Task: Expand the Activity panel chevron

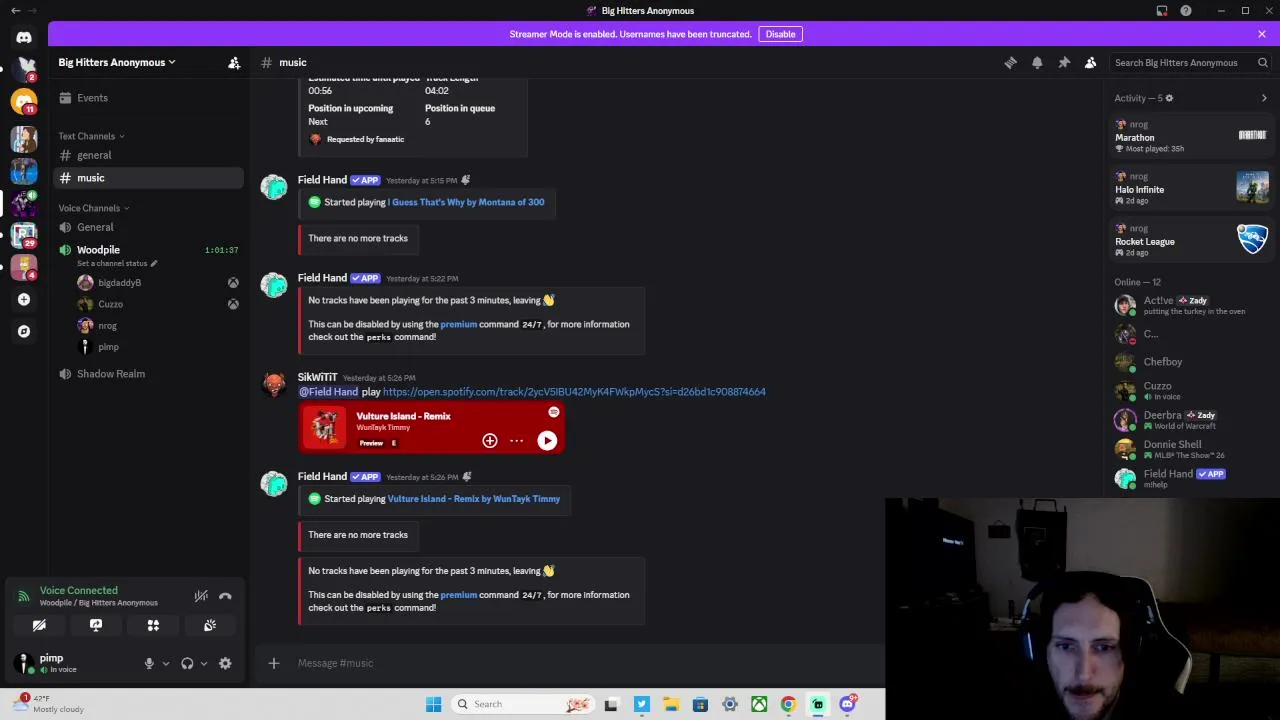Action: pos(1264,98)
